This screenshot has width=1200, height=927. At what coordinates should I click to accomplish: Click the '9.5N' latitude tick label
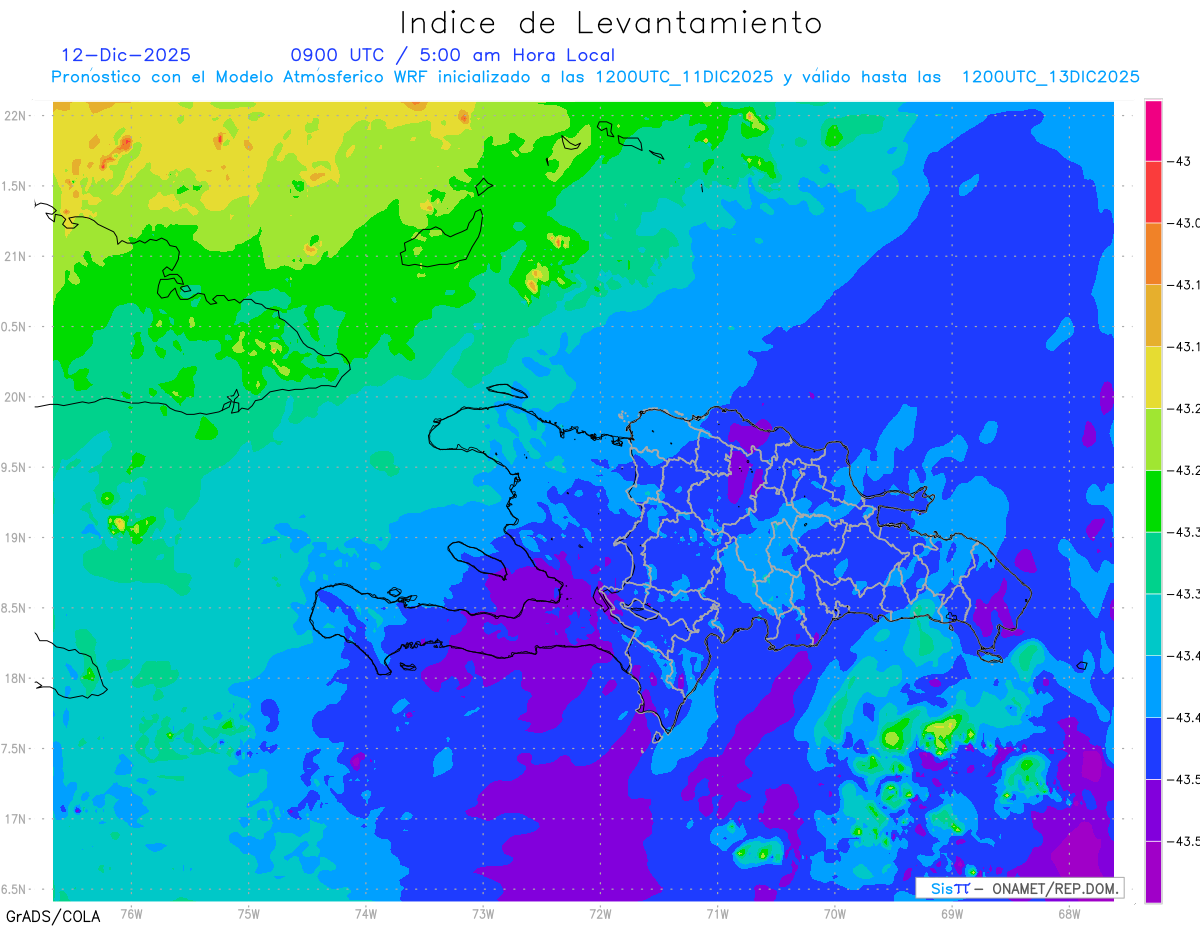(14, 468)
